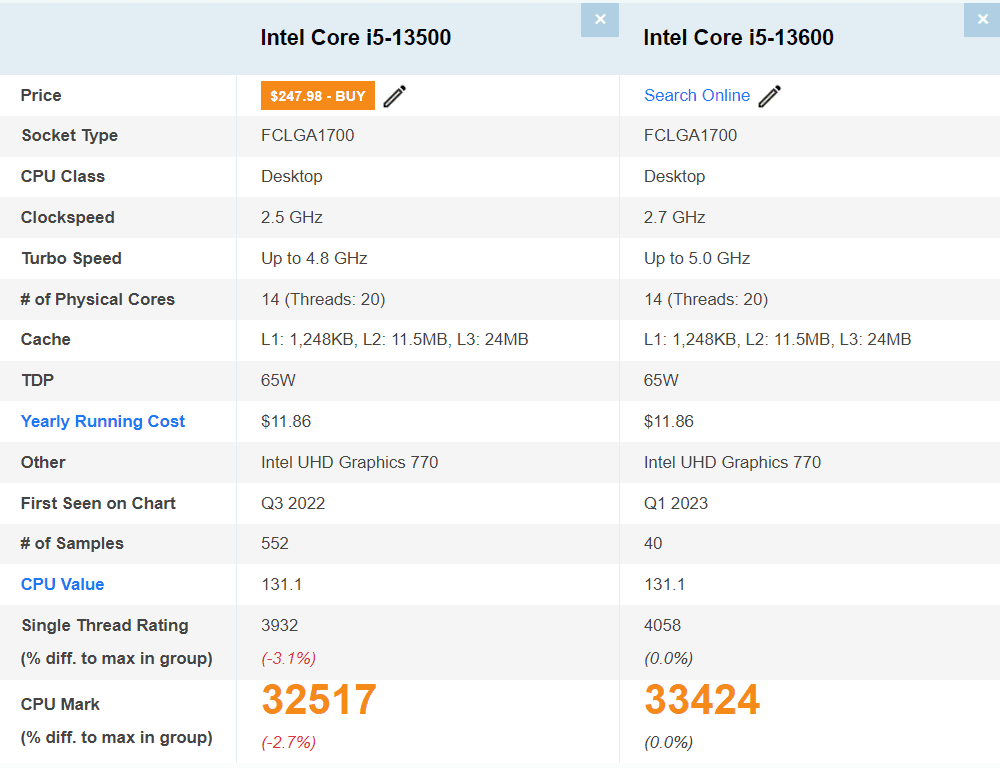Image resolution: width=1000 pixels, height=768 pixels.
Task: Open the Search Online link
Action: tap(697, 96)
